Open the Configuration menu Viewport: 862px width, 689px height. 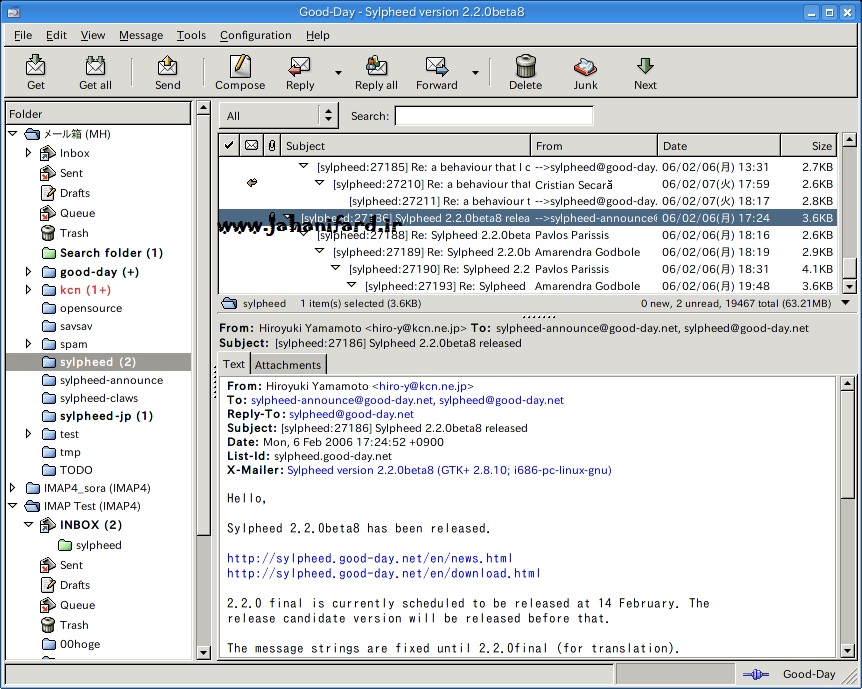pyautogui.click(x=256, y=35)
